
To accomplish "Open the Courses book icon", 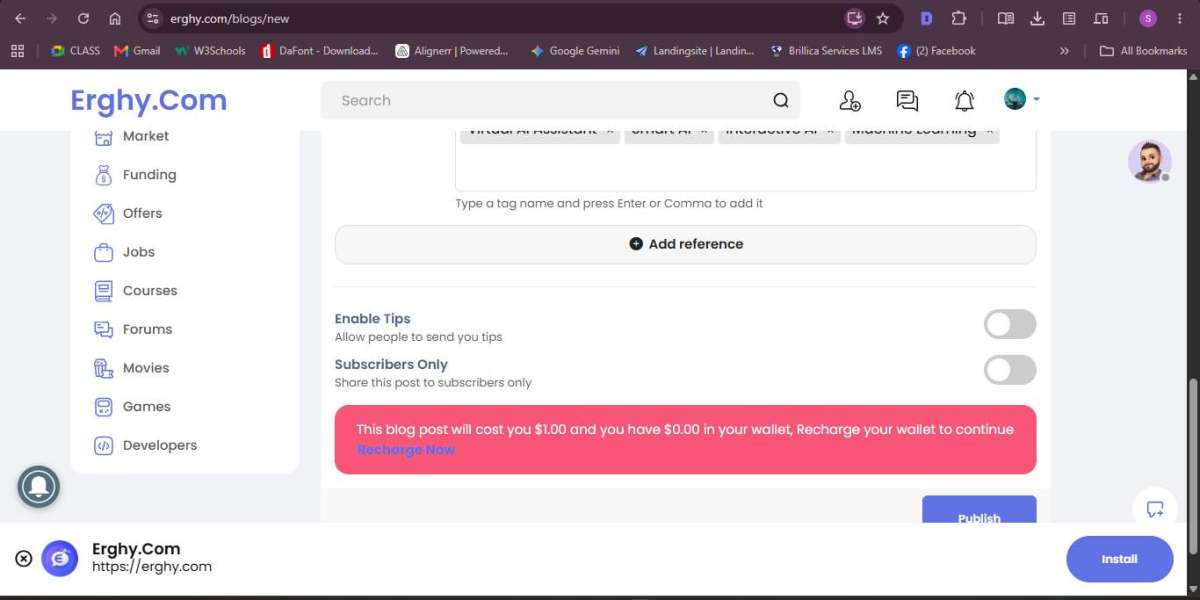I will 104,291.
